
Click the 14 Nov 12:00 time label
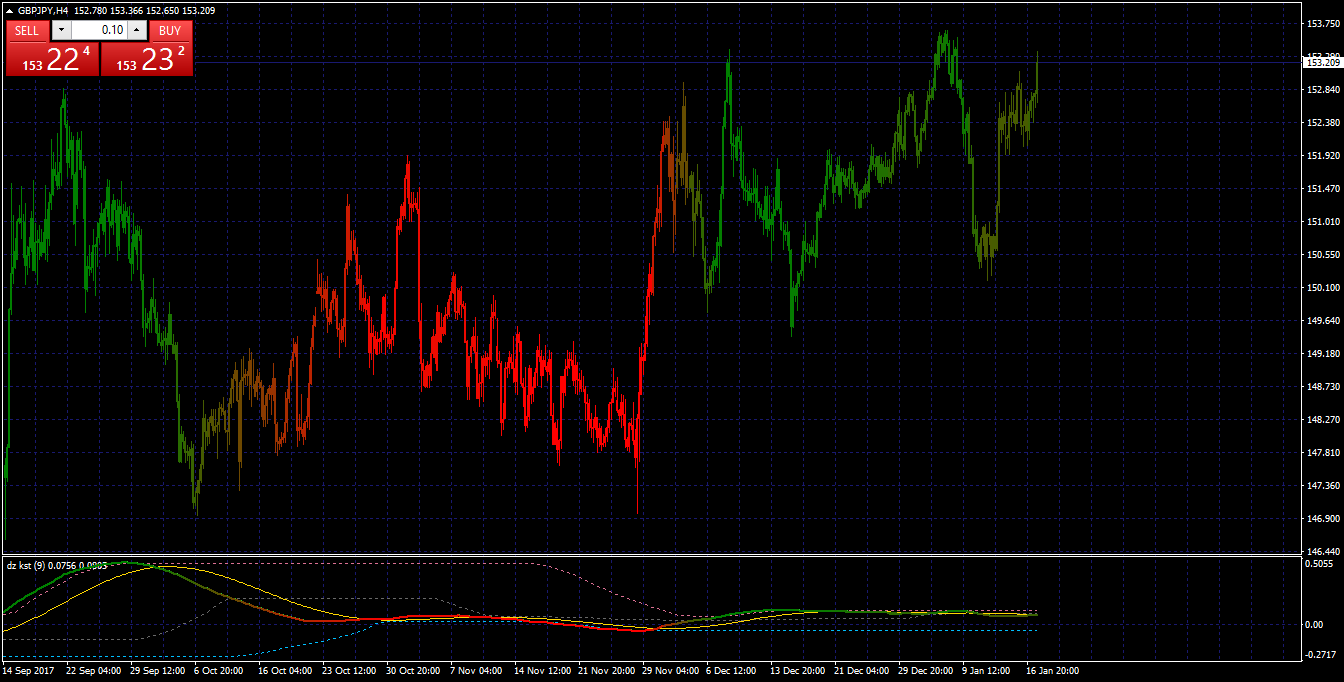(542, 671)
